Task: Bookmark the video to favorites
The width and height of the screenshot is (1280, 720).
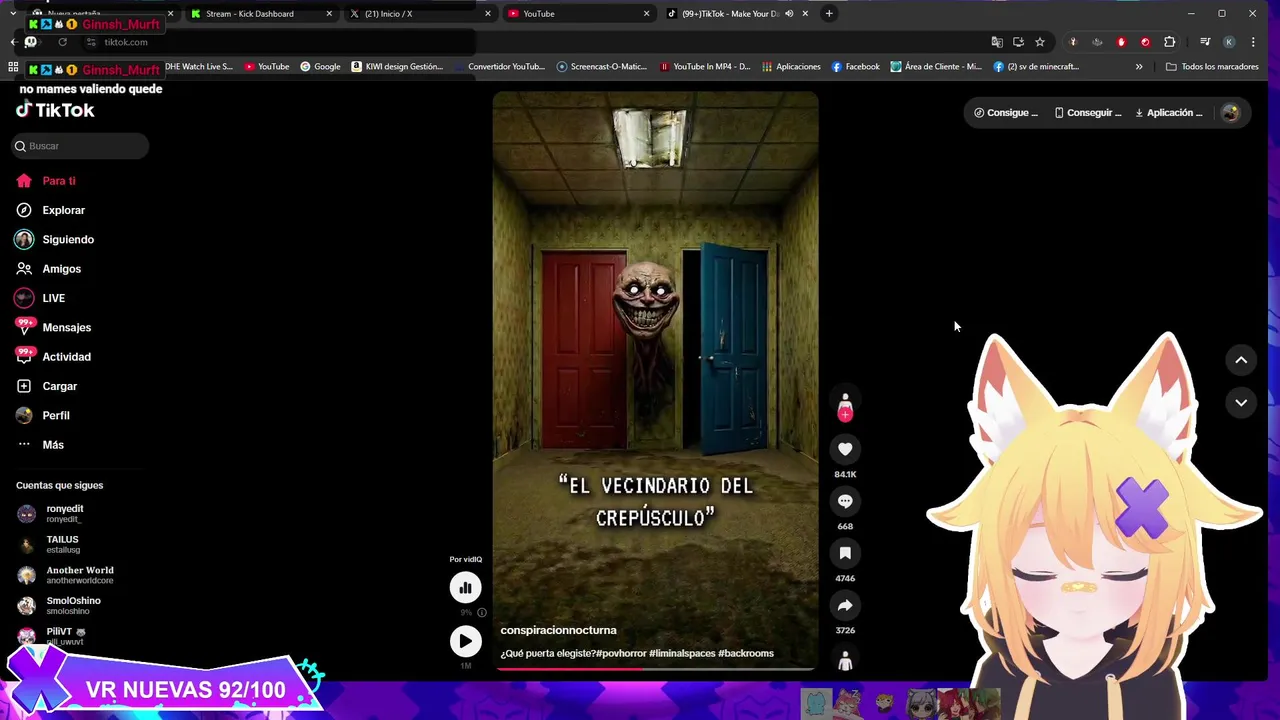Action: 845,554
